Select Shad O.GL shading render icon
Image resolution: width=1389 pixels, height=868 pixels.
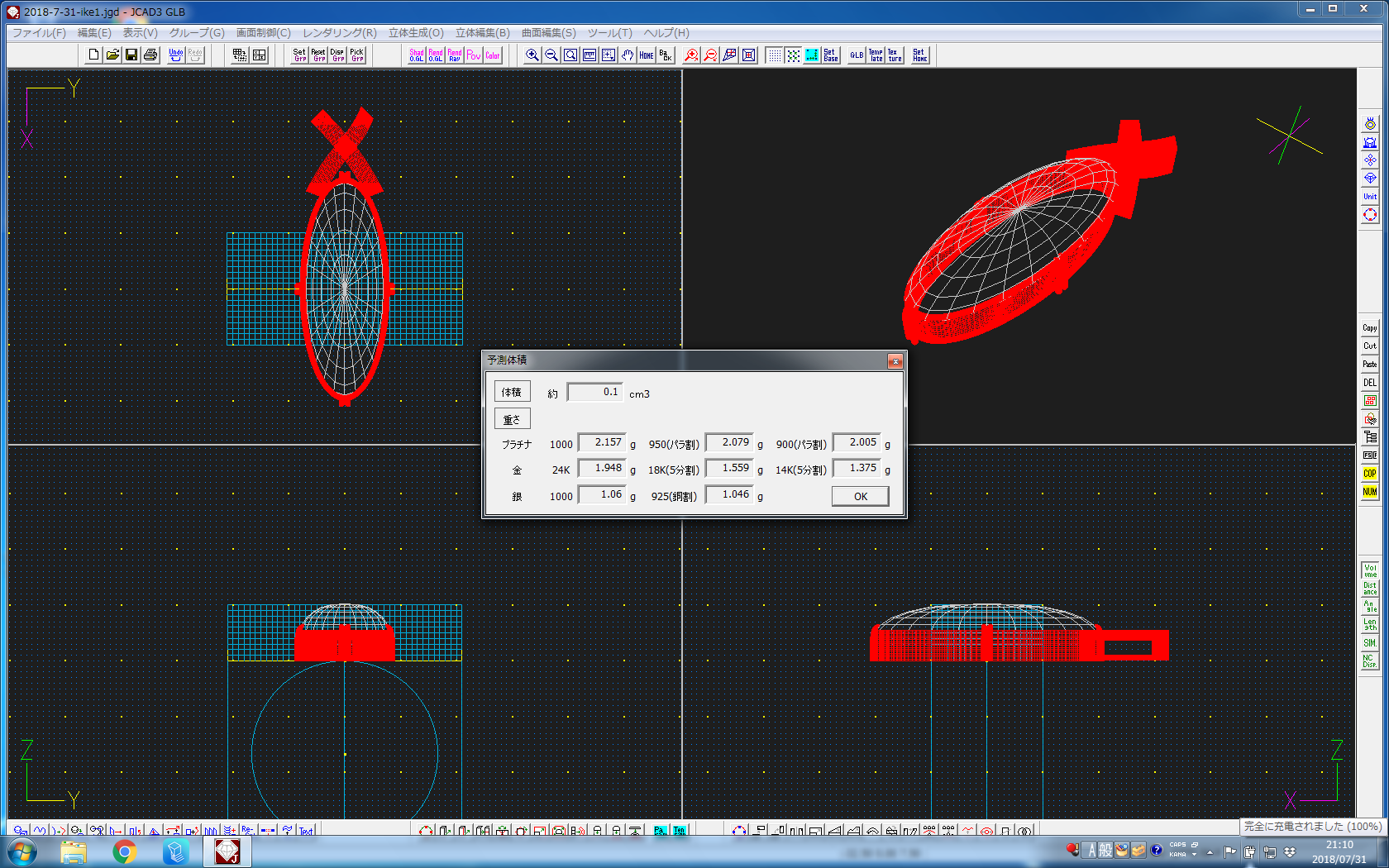(416, 55)
